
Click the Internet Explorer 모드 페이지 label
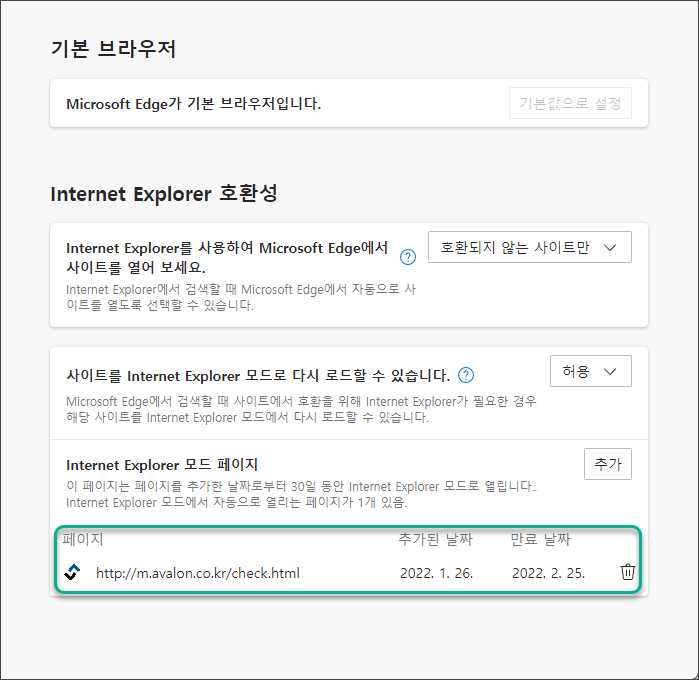coord(162,465)
